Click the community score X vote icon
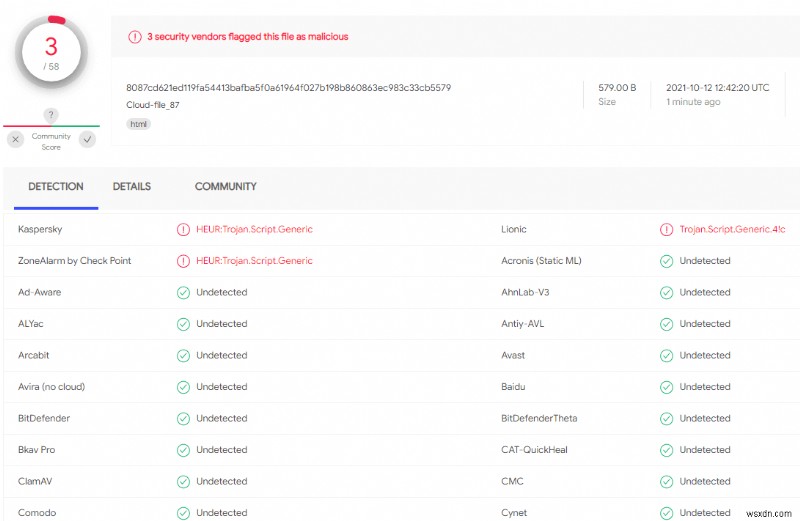Screen dimensions: 800x521 coord(16,140)
